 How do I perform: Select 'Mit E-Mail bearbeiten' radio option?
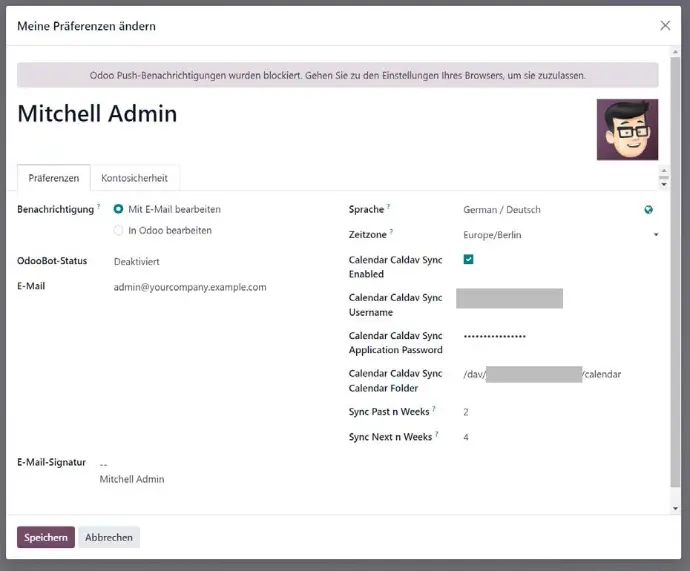tap(119, 209)
